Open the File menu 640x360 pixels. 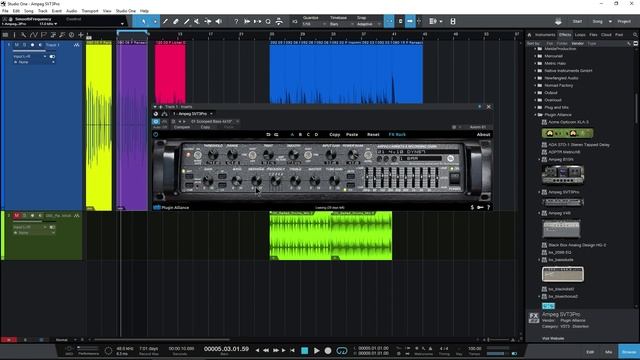[x=5, y=11]
